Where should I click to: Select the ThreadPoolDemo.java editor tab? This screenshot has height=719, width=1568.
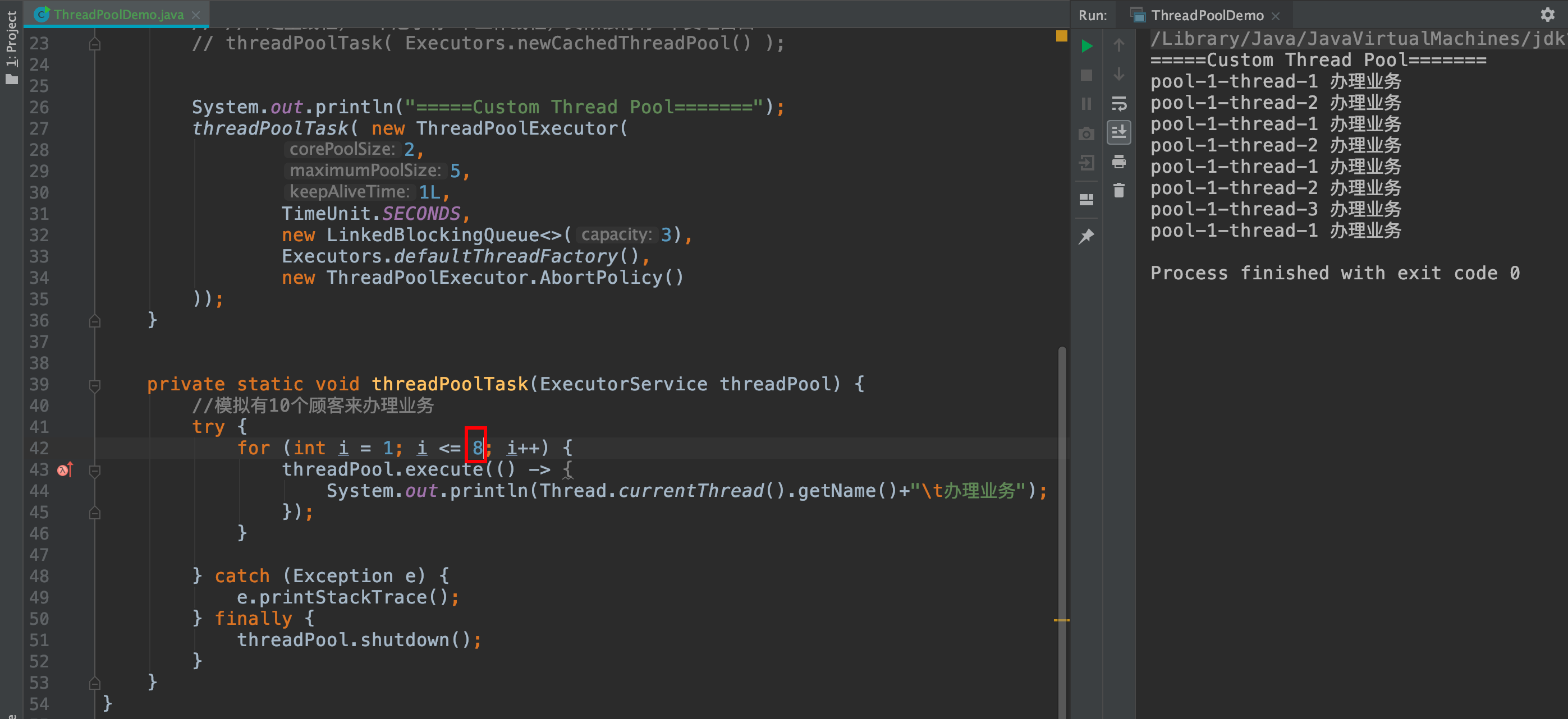point(118,15)
